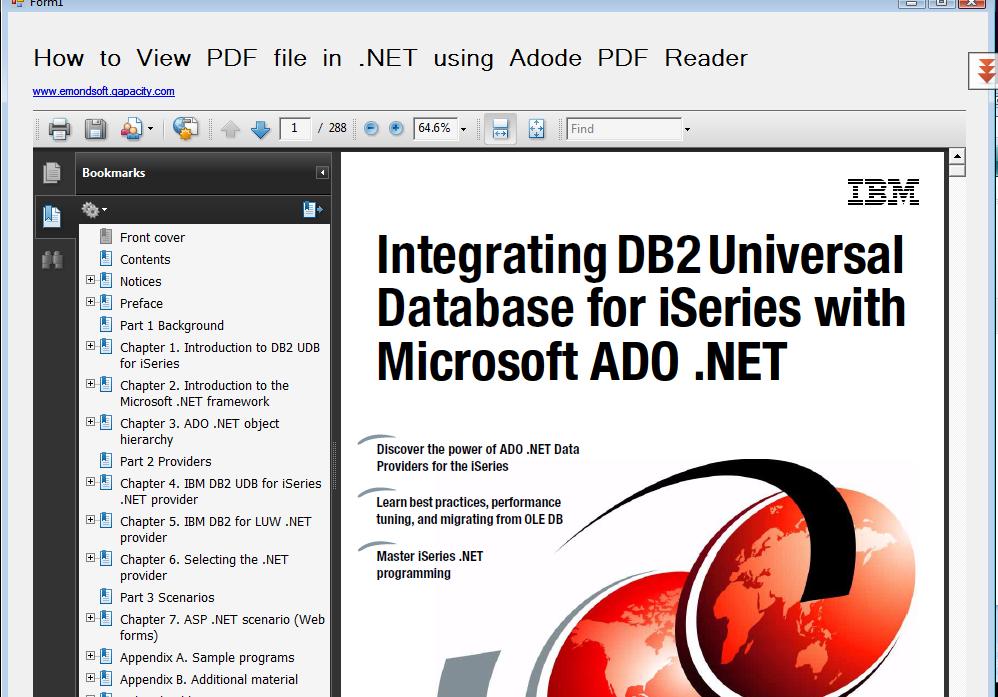Click the Front cover bookmark icon
The height and width of the screenshot is (697, 998).
point(106,236)
